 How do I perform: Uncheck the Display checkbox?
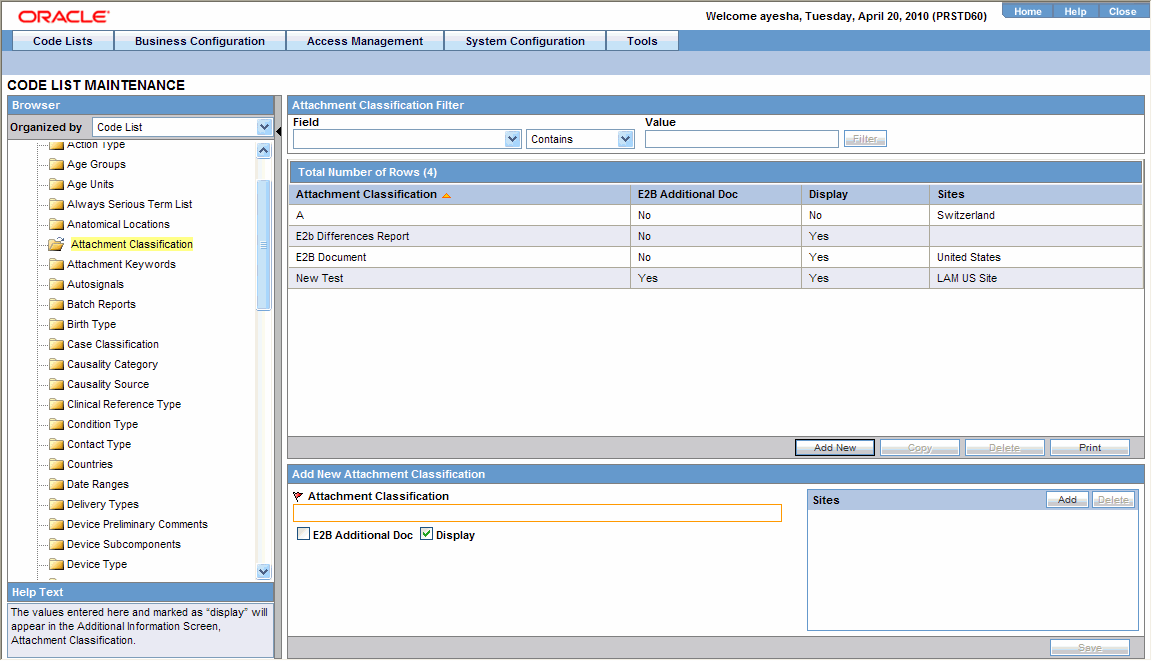point(426,534)
